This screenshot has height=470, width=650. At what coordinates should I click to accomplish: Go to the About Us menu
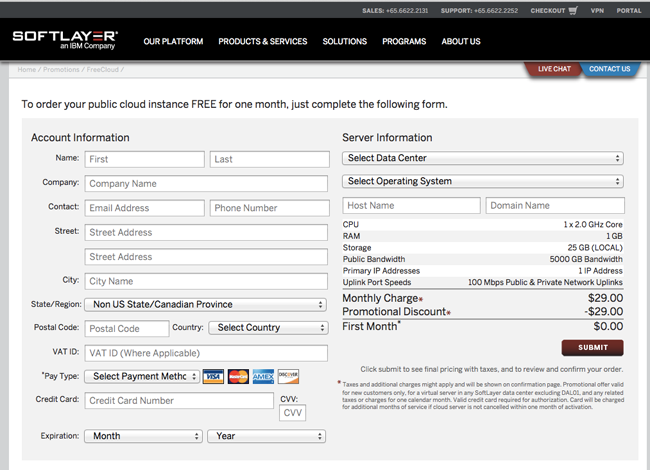point(461,42)
